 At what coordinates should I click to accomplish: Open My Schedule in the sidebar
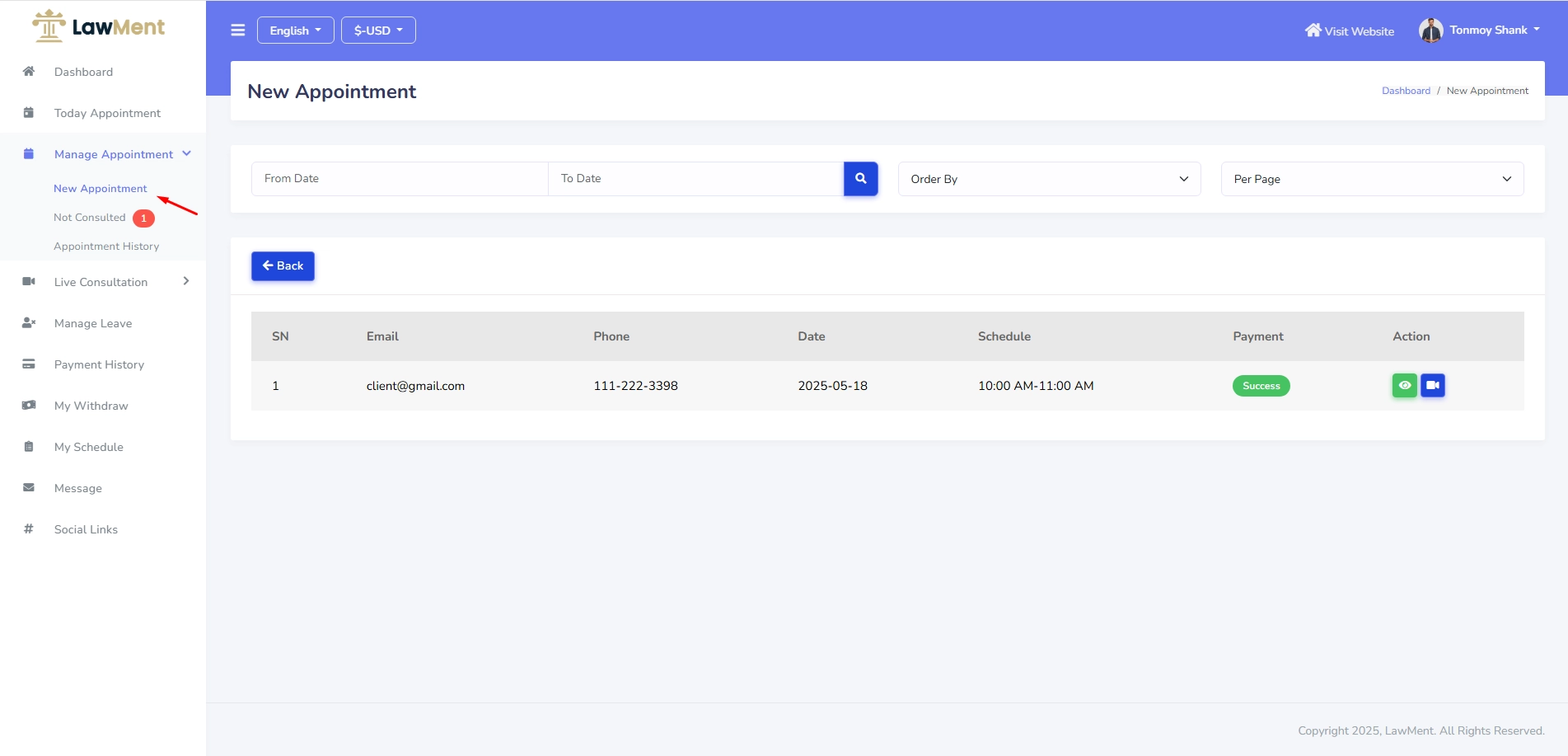[x=89, y=447]
